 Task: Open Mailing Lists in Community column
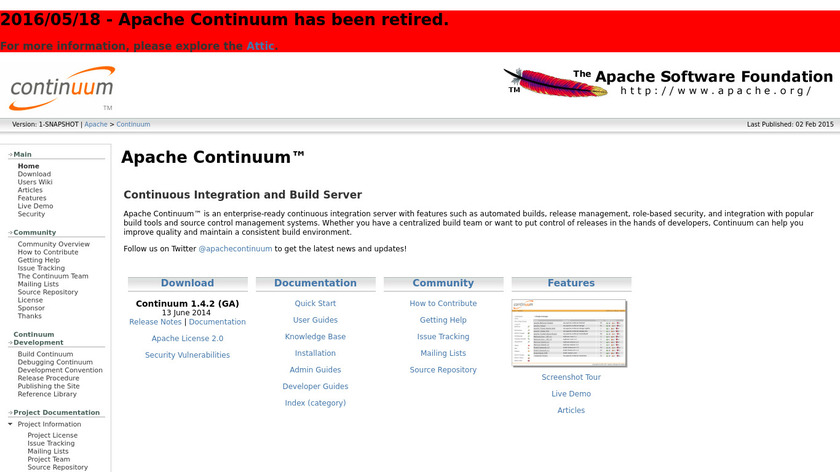pyautogui.click(x=443, y=353)
